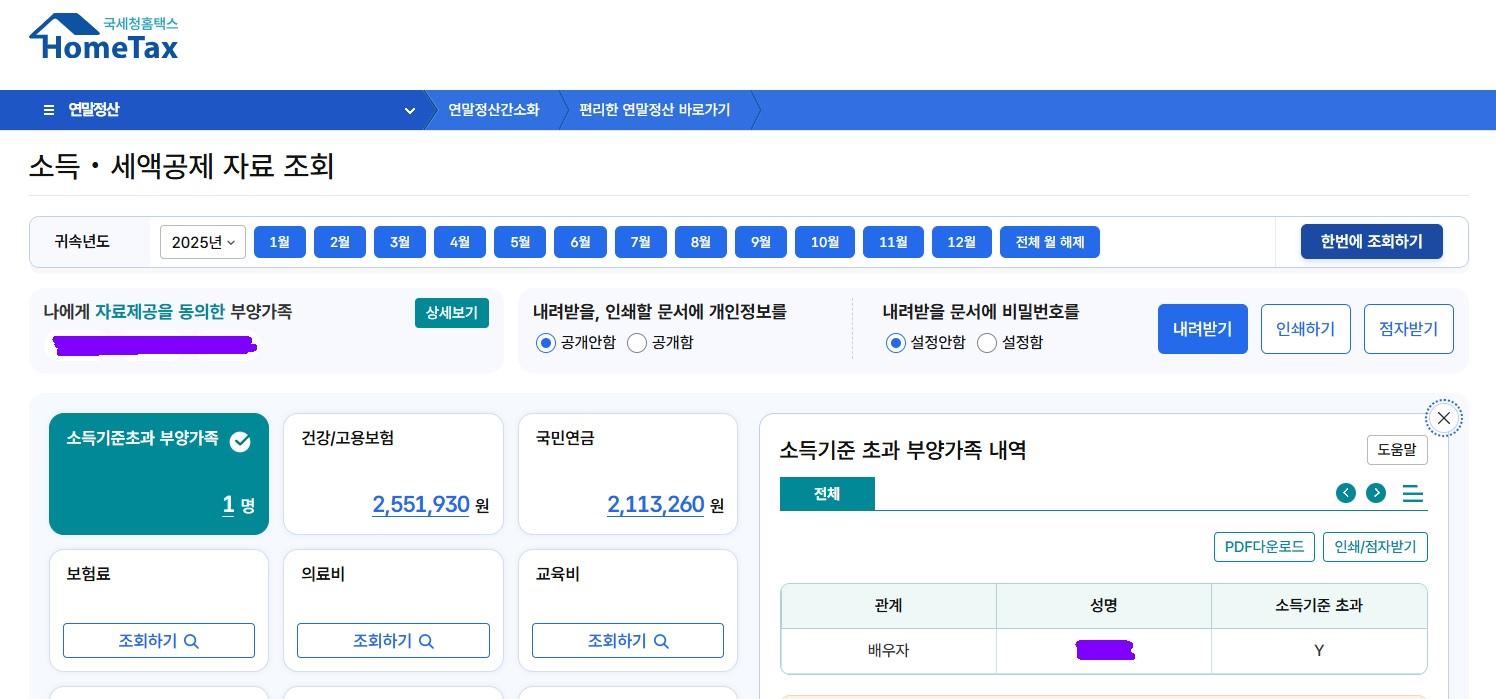Screen dimensions: 1496x699
Task: Select the 7월 month filter
Action: [641, 242]
